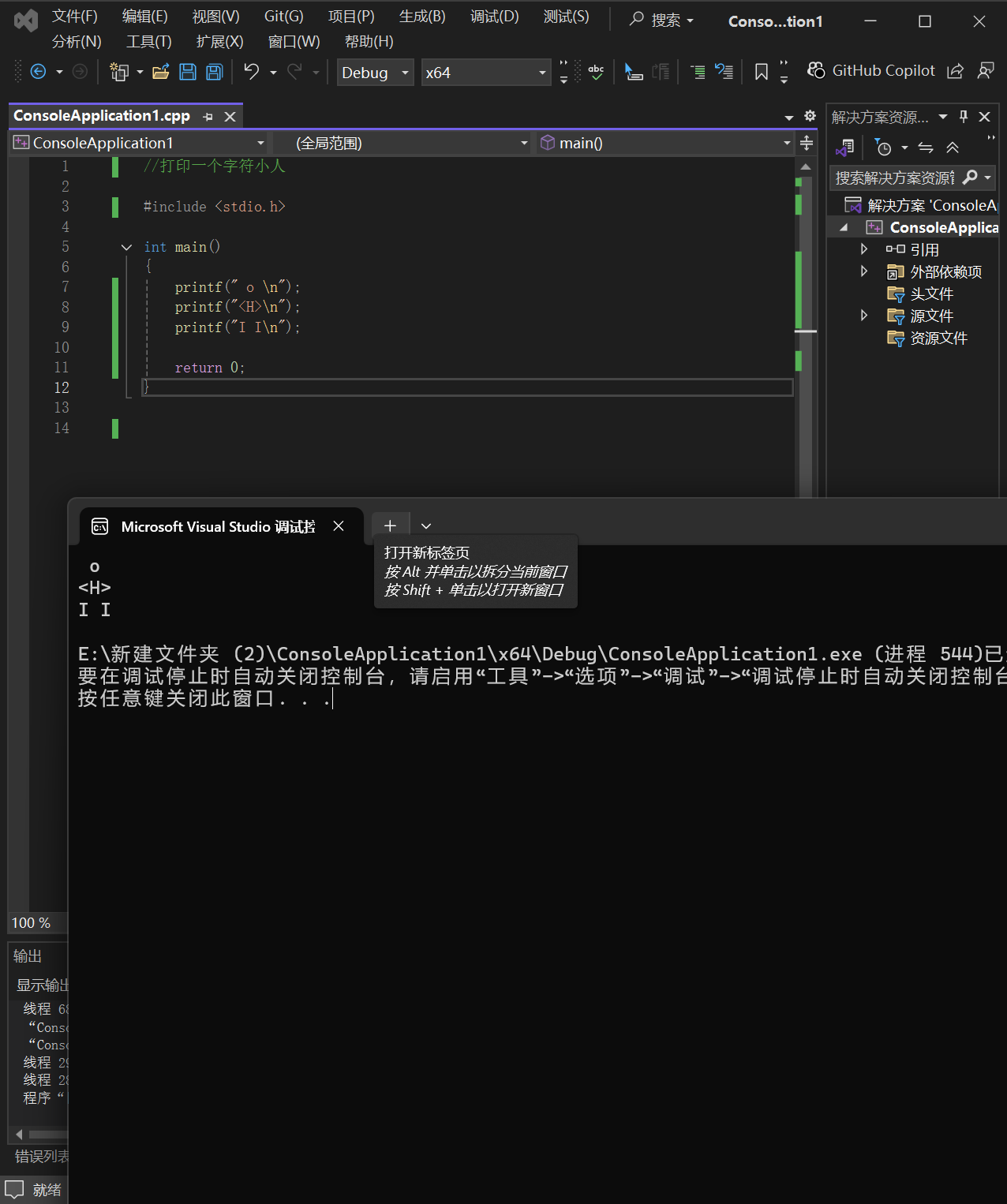Collapse the ConsoleApplication1 project node
1007x1204 pixels.
[844, 227]
